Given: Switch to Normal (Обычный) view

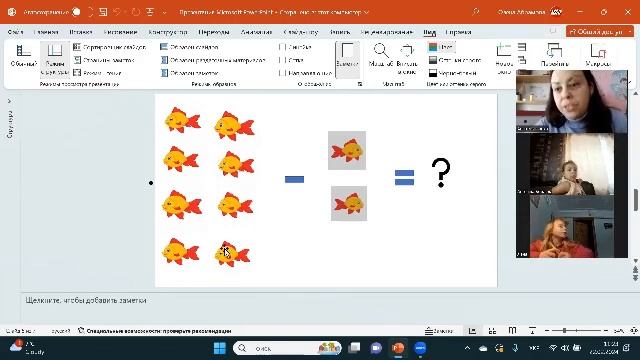Looking at the screenshot, I should click(24, 56).
